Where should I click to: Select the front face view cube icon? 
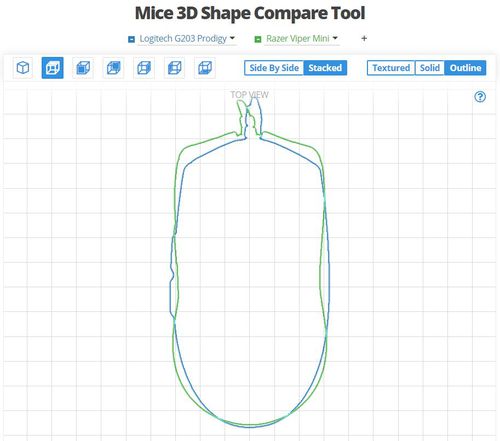[x=83, y=68]
